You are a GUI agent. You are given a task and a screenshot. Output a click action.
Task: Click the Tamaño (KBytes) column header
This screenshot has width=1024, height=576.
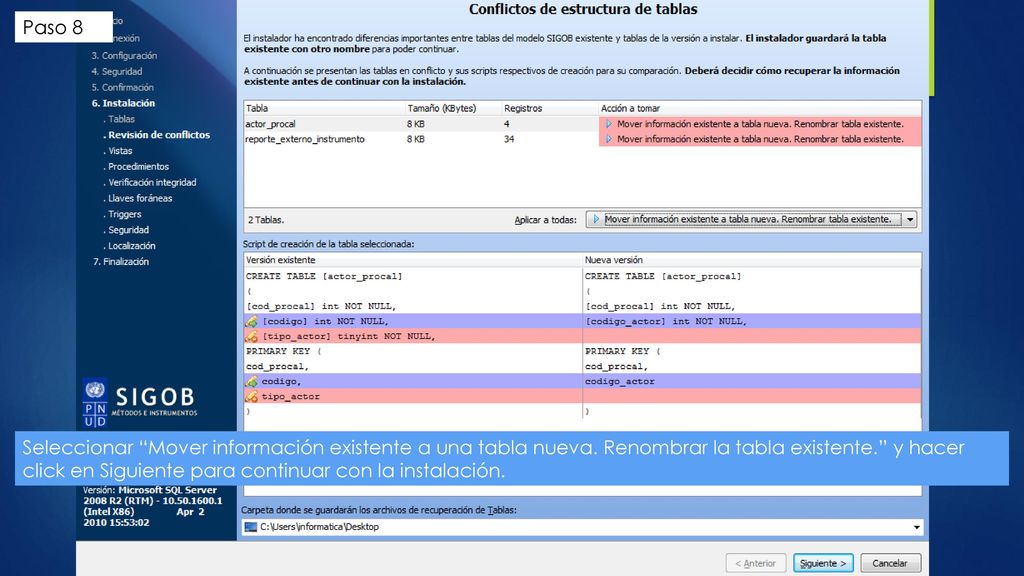(x=453, y=108)
